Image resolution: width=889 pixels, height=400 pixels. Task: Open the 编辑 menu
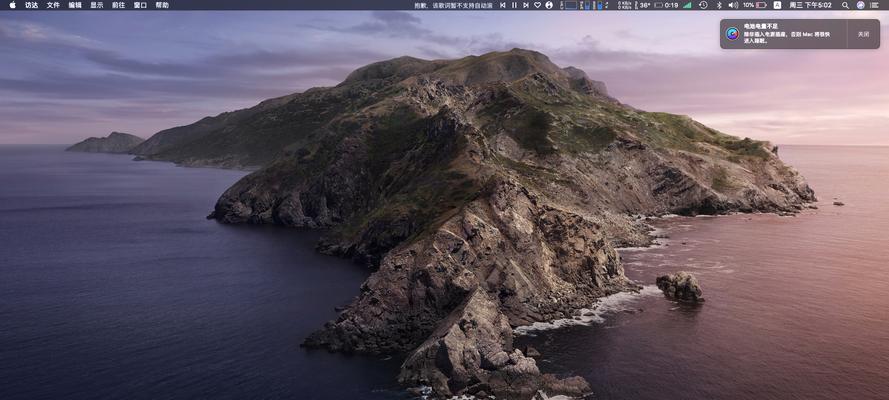(75, 5)
